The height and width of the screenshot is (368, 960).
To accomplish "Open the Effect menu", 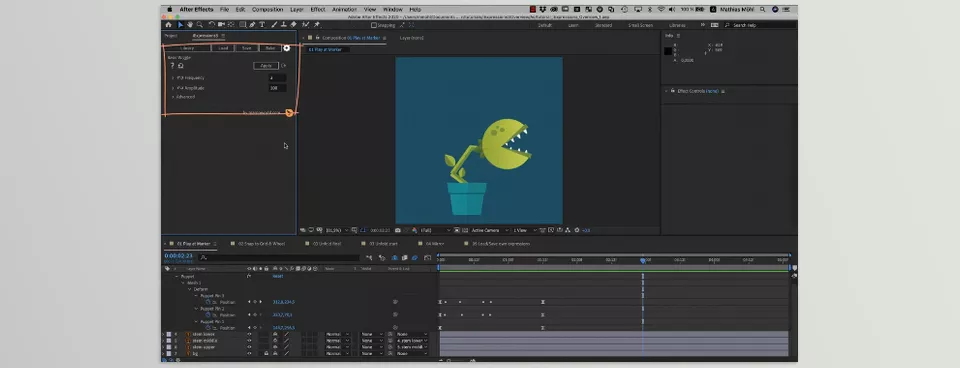I will pos(318,9).
